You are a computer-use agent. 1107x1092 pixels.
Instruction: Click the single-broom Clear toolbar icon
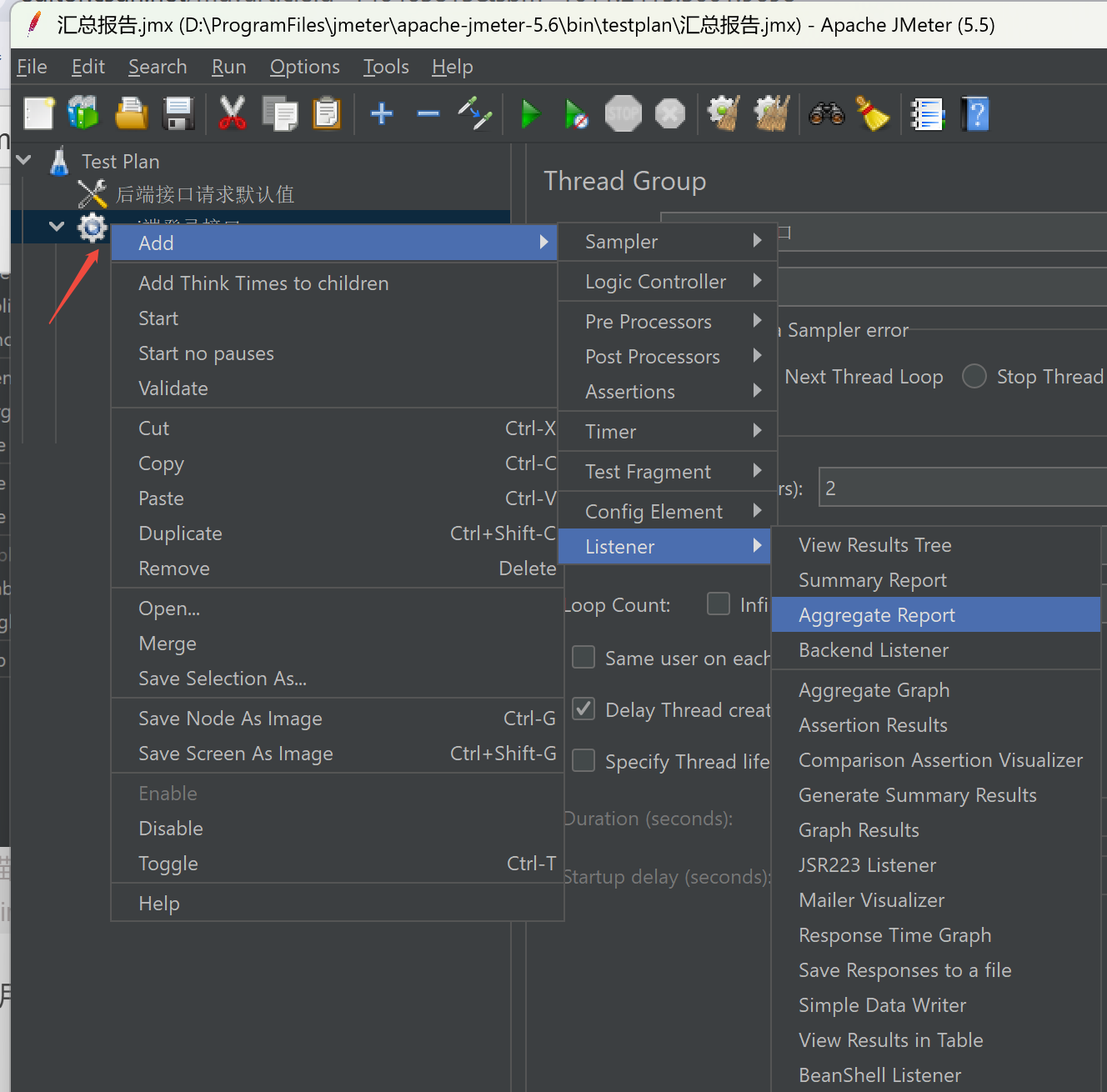(724, 113)
